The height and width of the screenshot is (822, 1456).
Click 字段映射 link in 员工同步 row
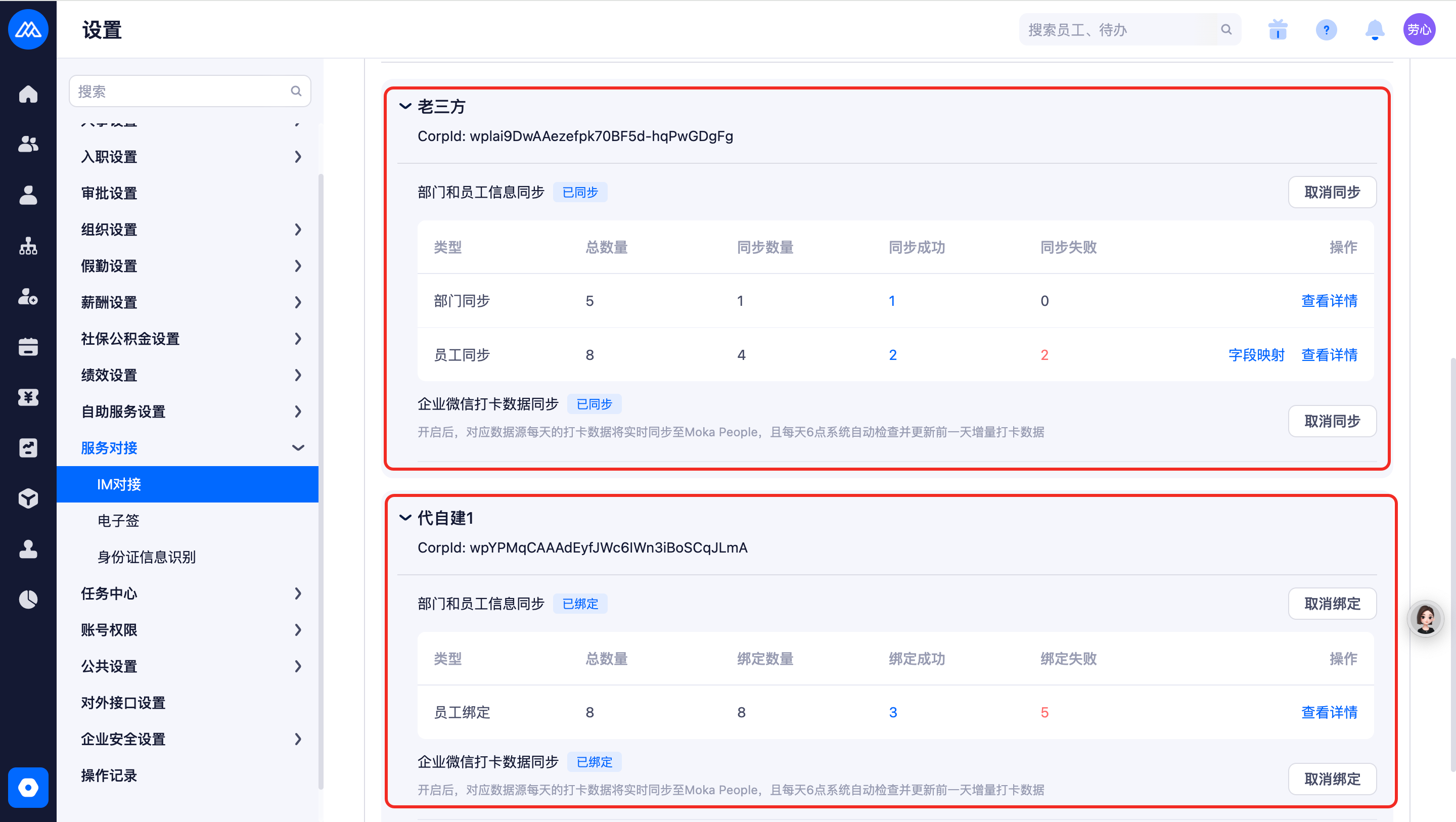(x=1256, y=355)
